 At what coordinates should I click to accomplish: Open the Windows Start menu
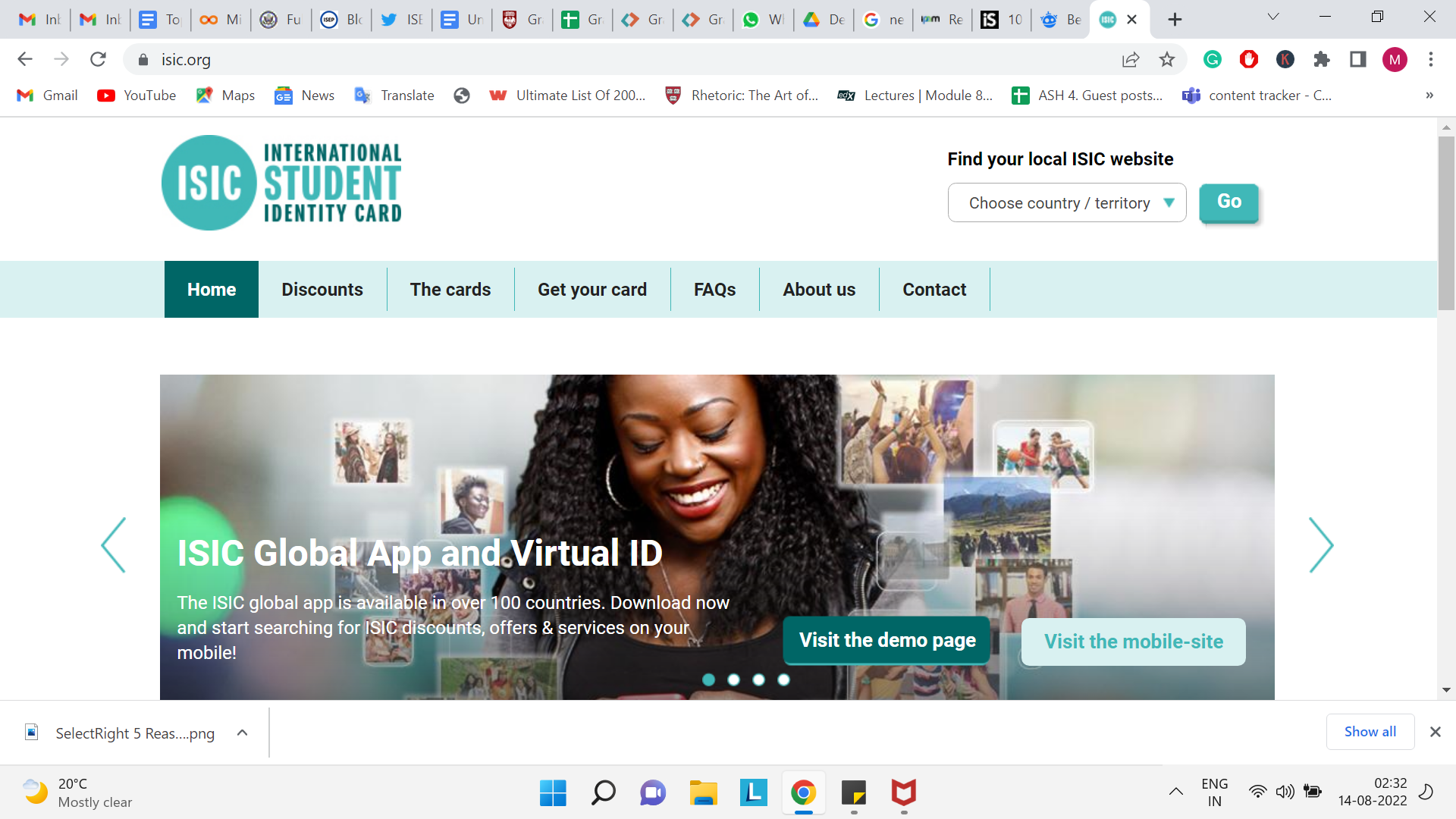click(553, 792)
